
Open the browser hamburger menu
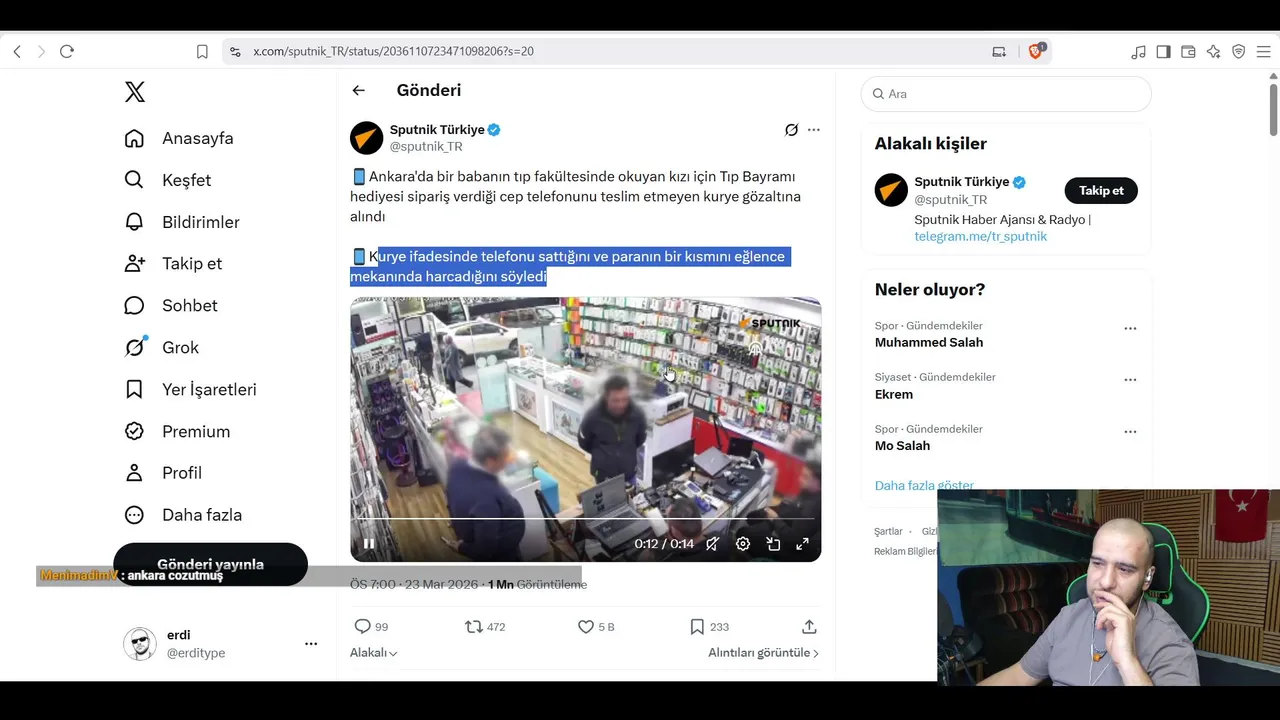coord(1263,51)
